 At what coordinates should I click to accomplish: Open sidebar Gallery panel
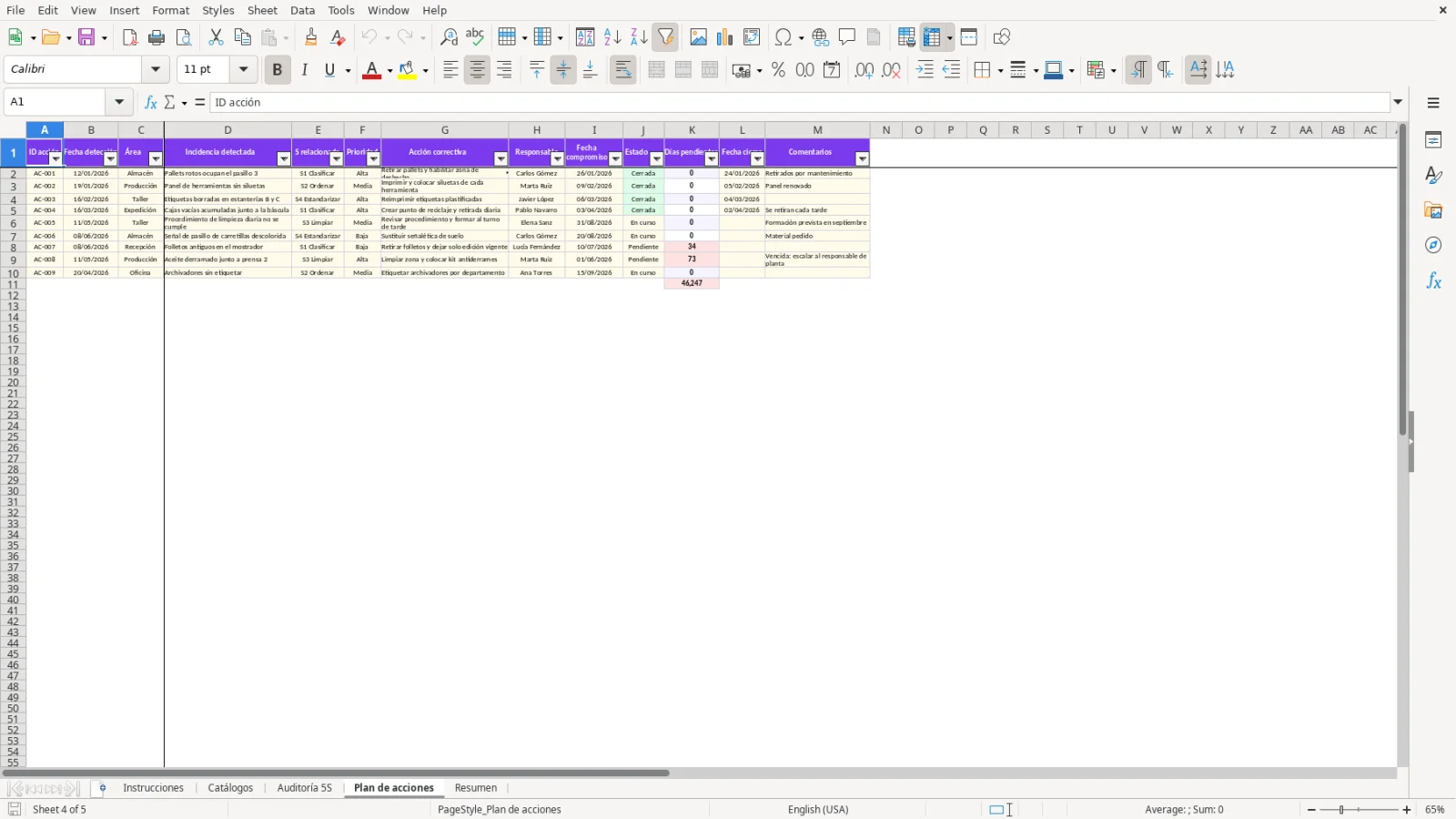coord(1433,211)
